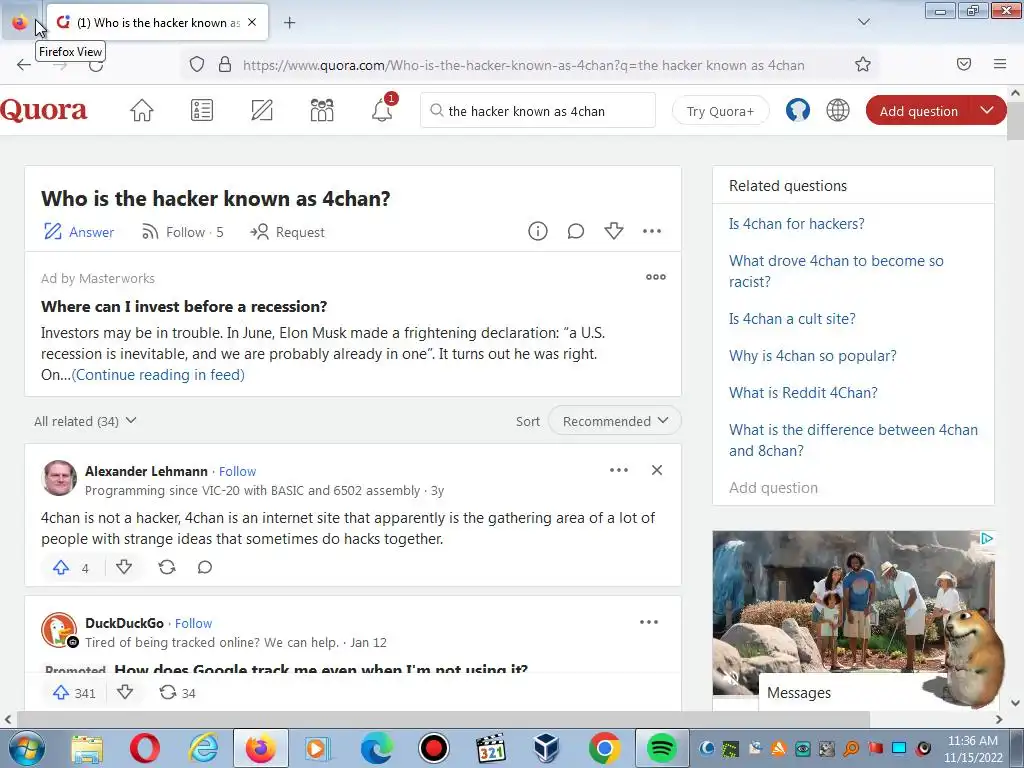Share the DuckDuckGo post
Screen dimensions: 1024x768
(x=168, y=692)
